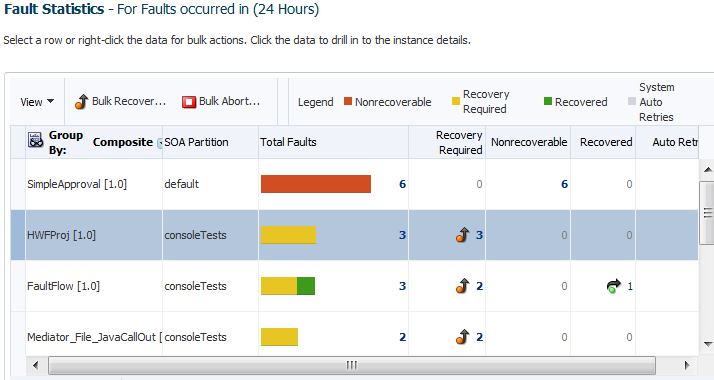Open nonrecoverable count 6 for SimpleApproval
714x380 pixels.
564,184
